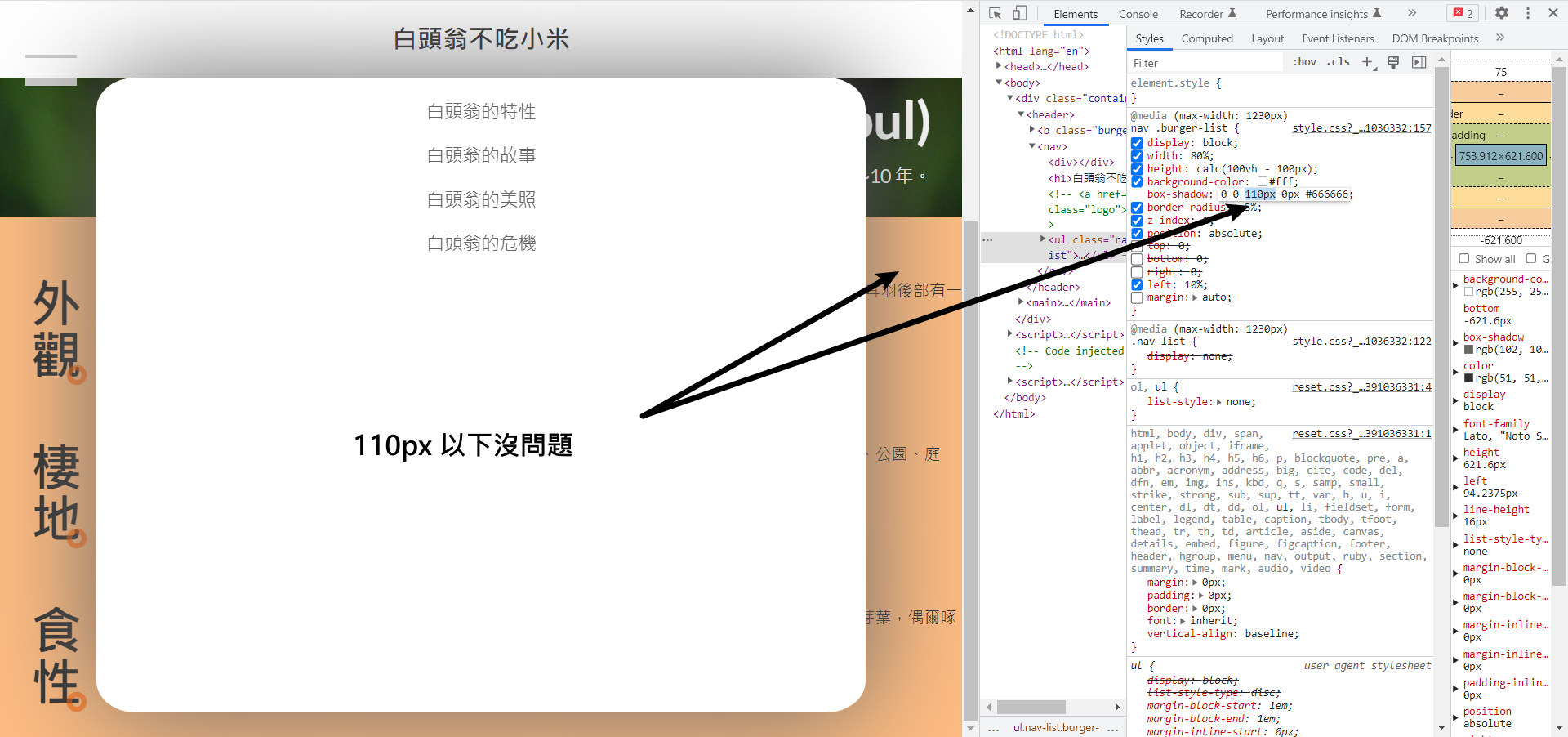Image resolution: width=1568 pixels, height=737 pixels.
Task: Toggle the computed styles sidebar pane icon
Action: (1419, 62)
